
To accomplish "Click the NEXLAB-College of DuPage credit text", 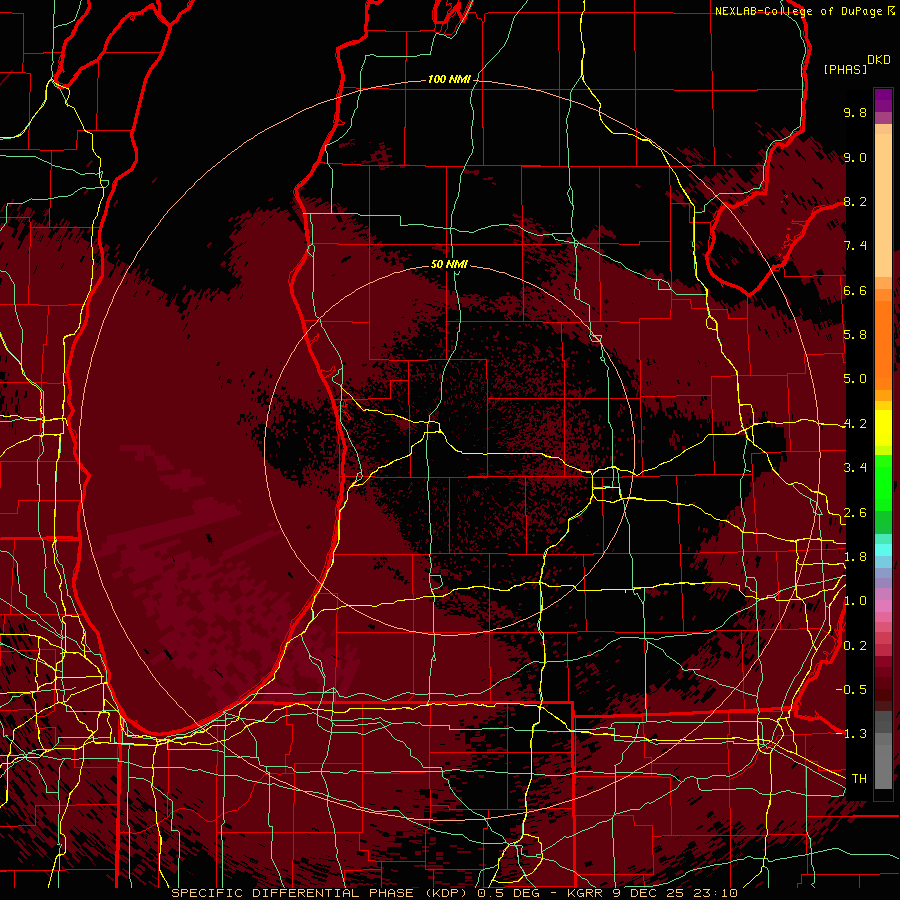I will click(x=798, y=11).
